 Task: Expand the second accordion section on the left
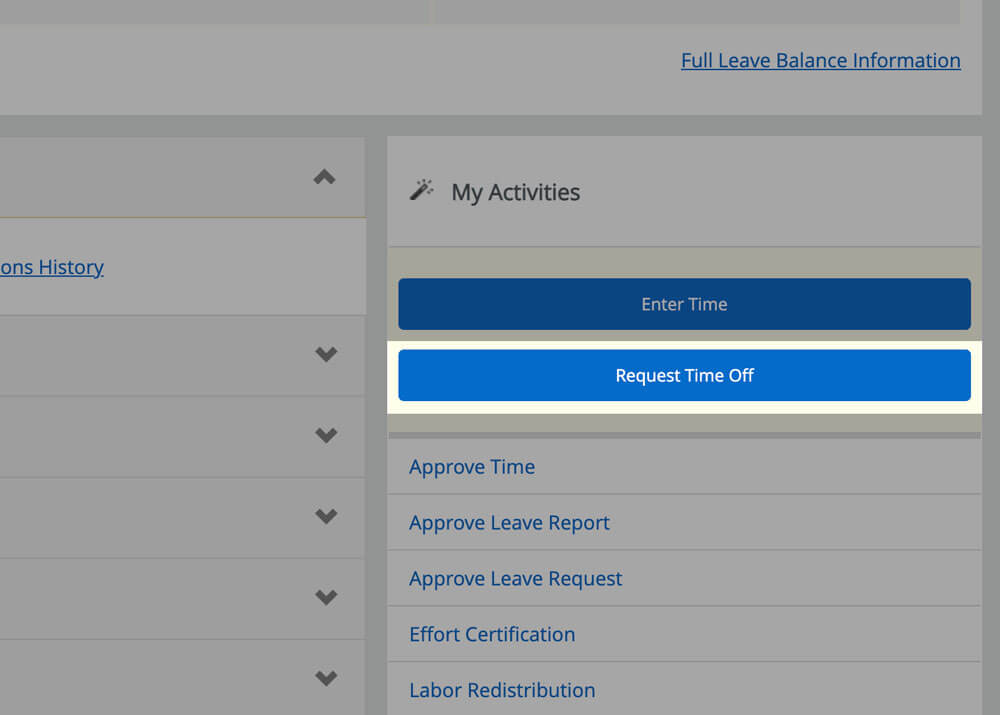(x=326, y=435)
